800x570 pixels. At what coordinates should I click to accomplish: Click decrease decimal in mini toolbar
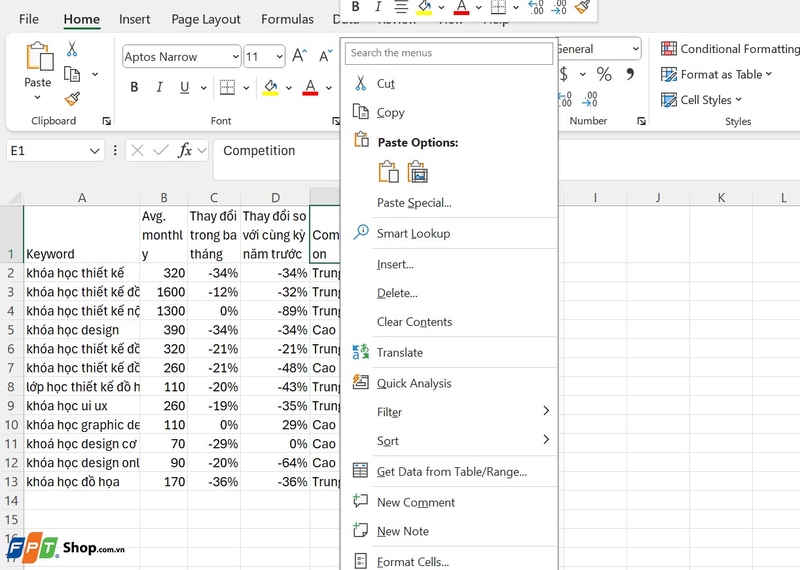pyautogui.click(x=559, y=7)
